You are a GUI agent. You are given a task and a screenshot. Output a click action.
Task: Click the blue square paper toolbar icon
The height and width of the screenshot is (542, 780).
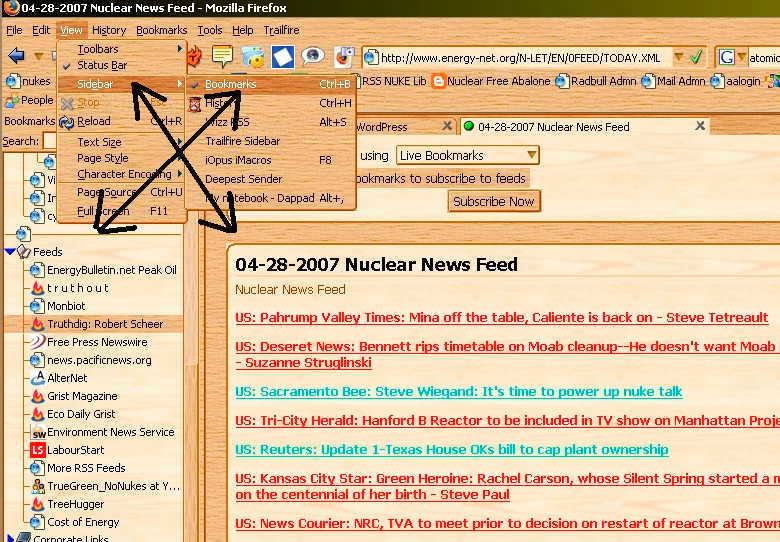pos(283,57)
